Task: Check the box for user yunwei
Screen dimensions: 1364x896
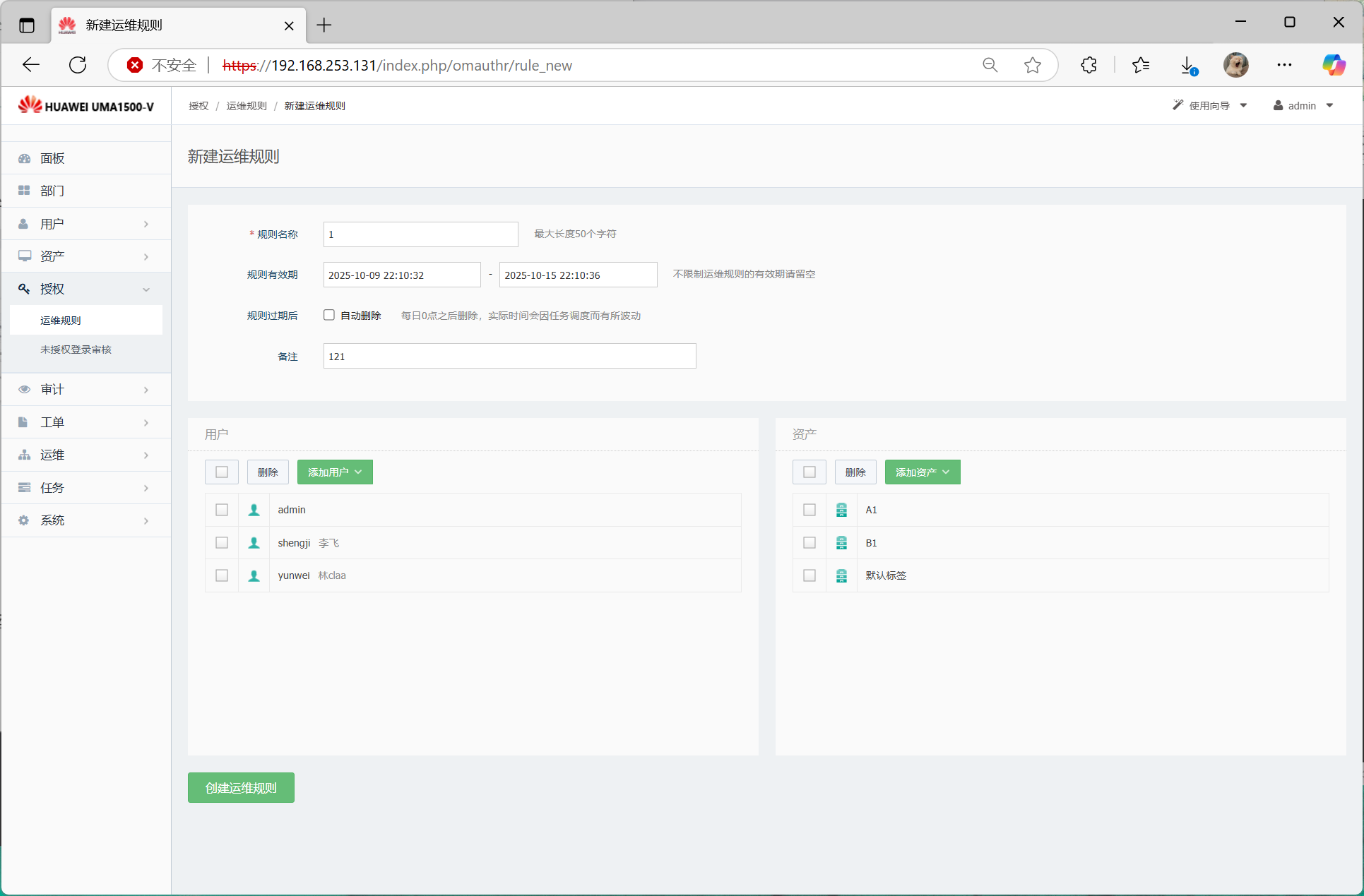Action: coord(222,575)
